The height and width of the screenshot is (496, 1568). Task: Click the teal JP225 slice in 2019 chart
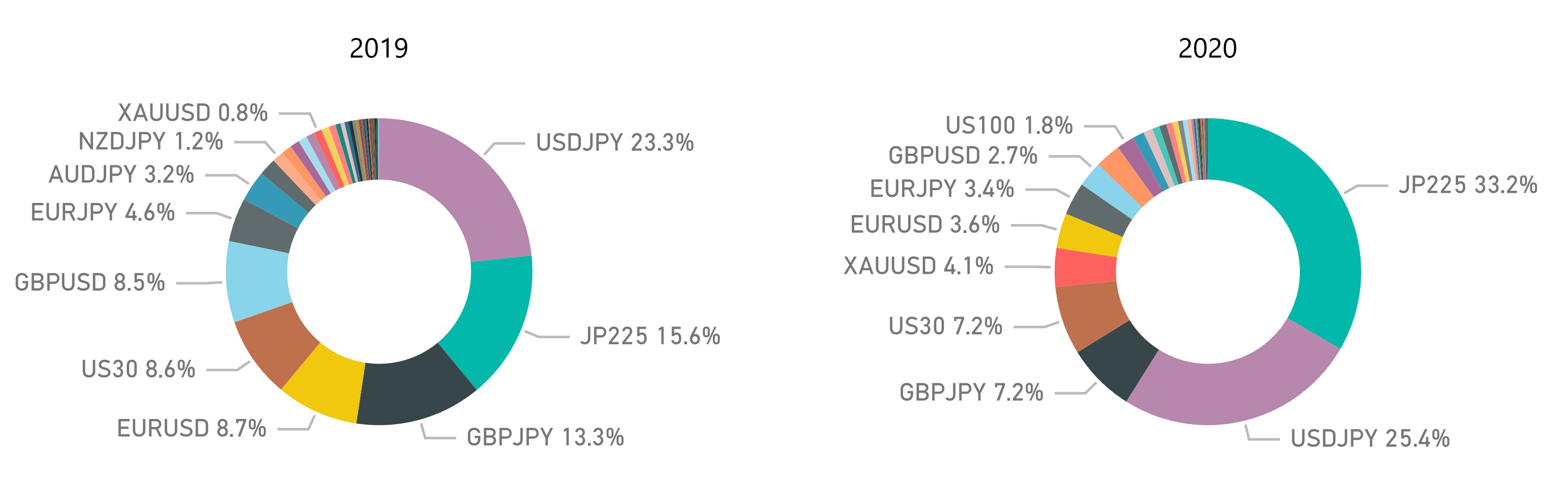coord(493,317)
